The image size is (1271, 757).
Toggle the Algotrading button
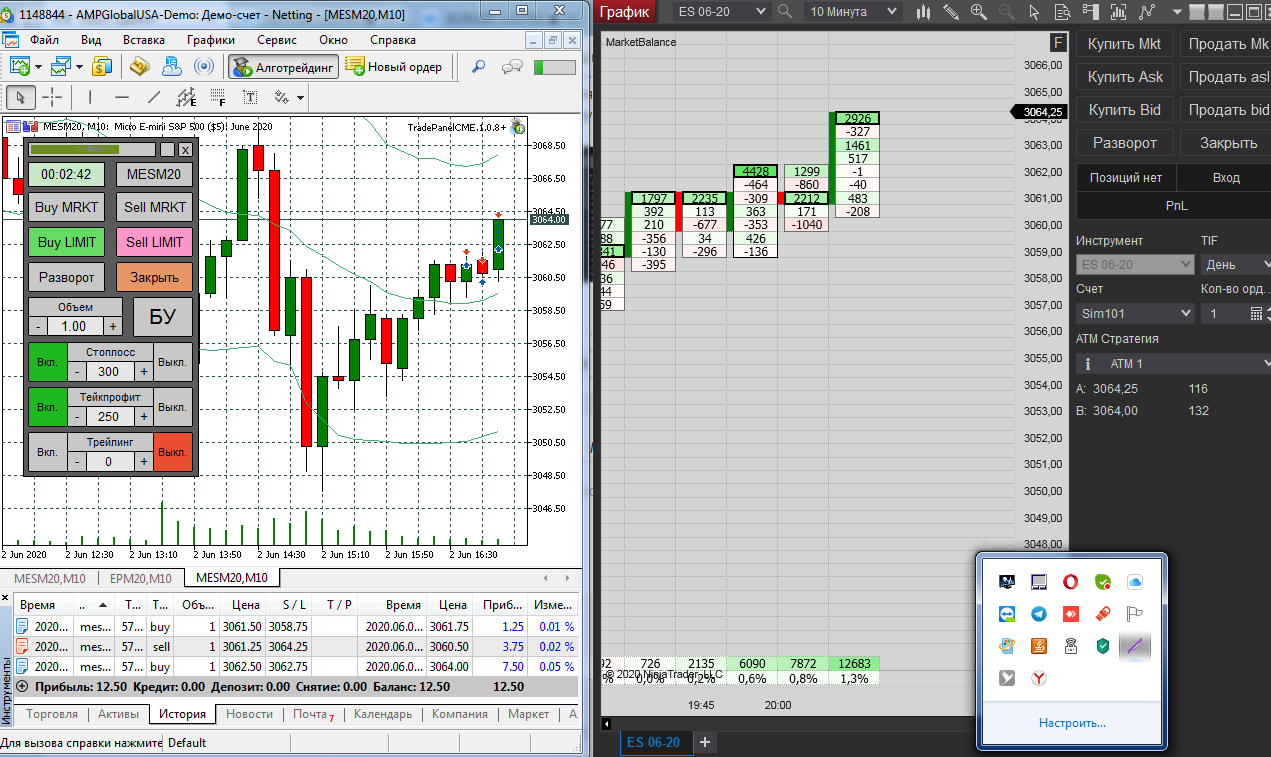coord(283,67)
